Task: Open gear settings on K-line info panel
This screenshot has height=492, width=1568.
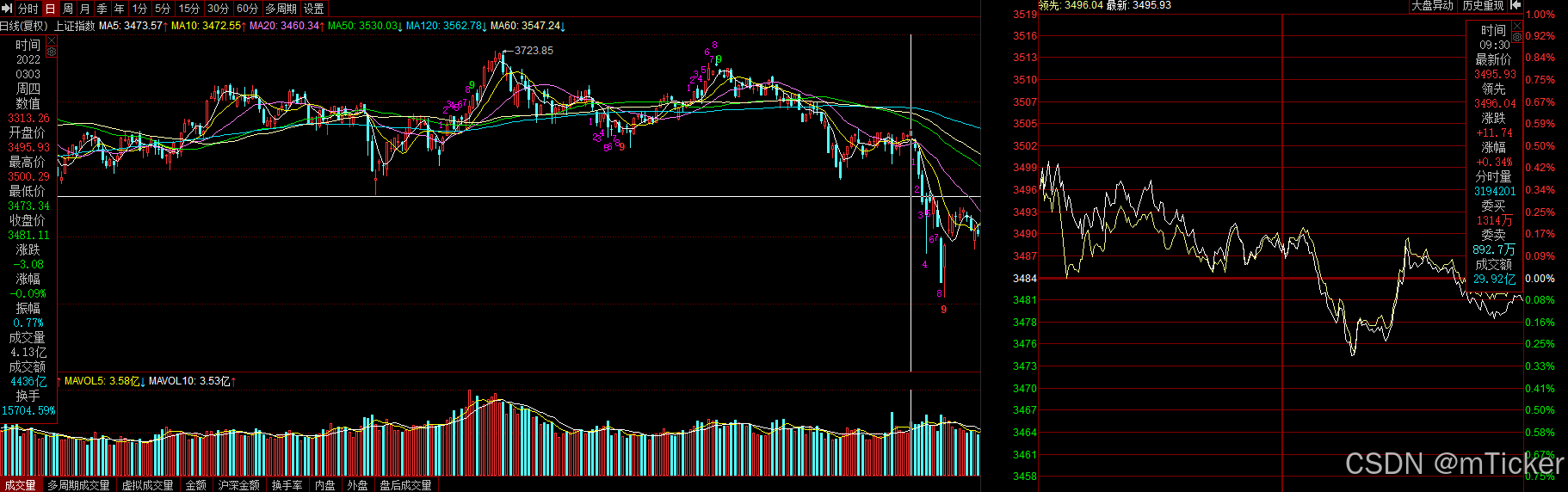Action: click(x=52, y=52)
